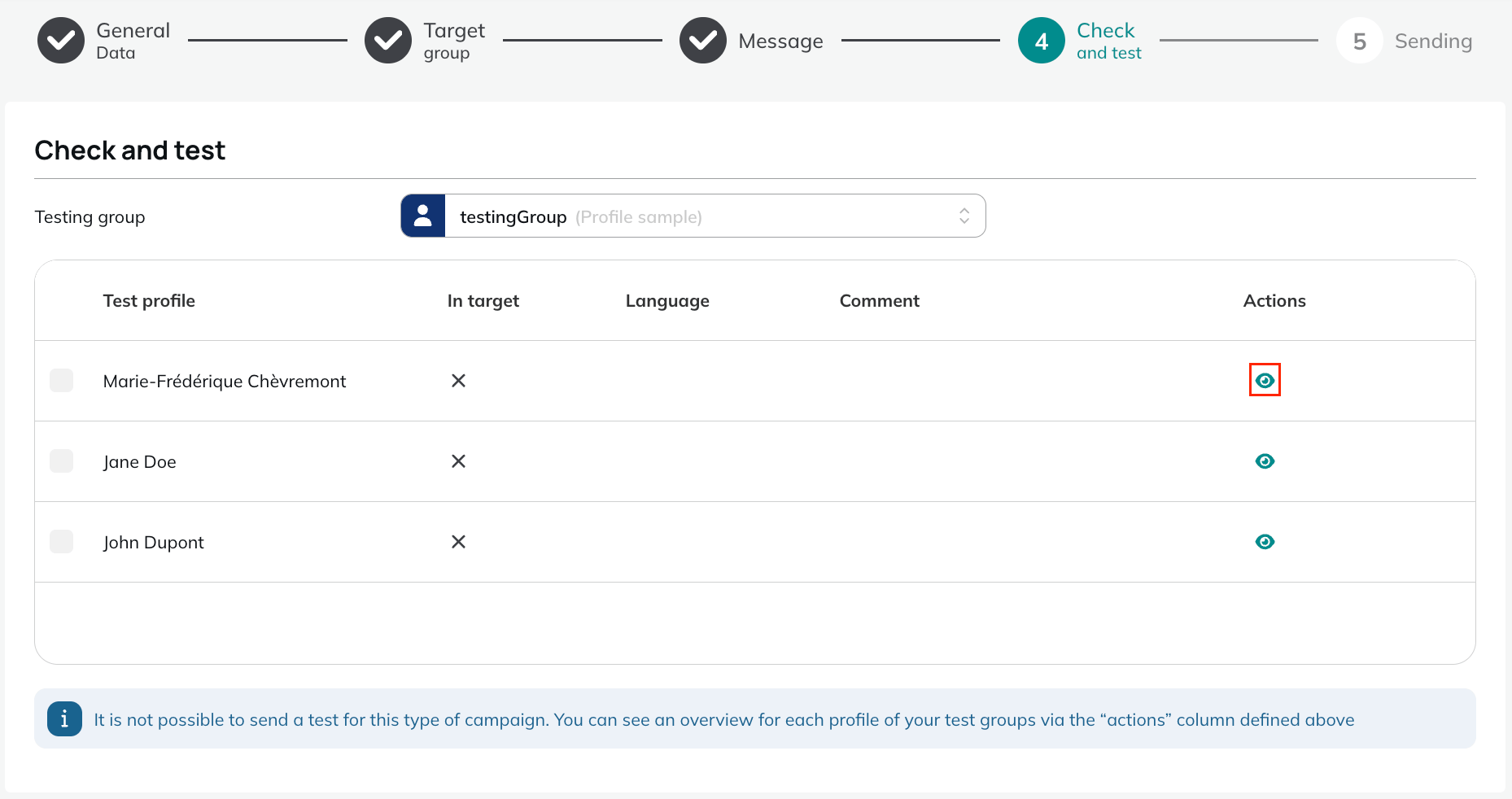Viewport: 1512px width, 799px height.
Task: Click the In target column header
Action: click(483, 301)
